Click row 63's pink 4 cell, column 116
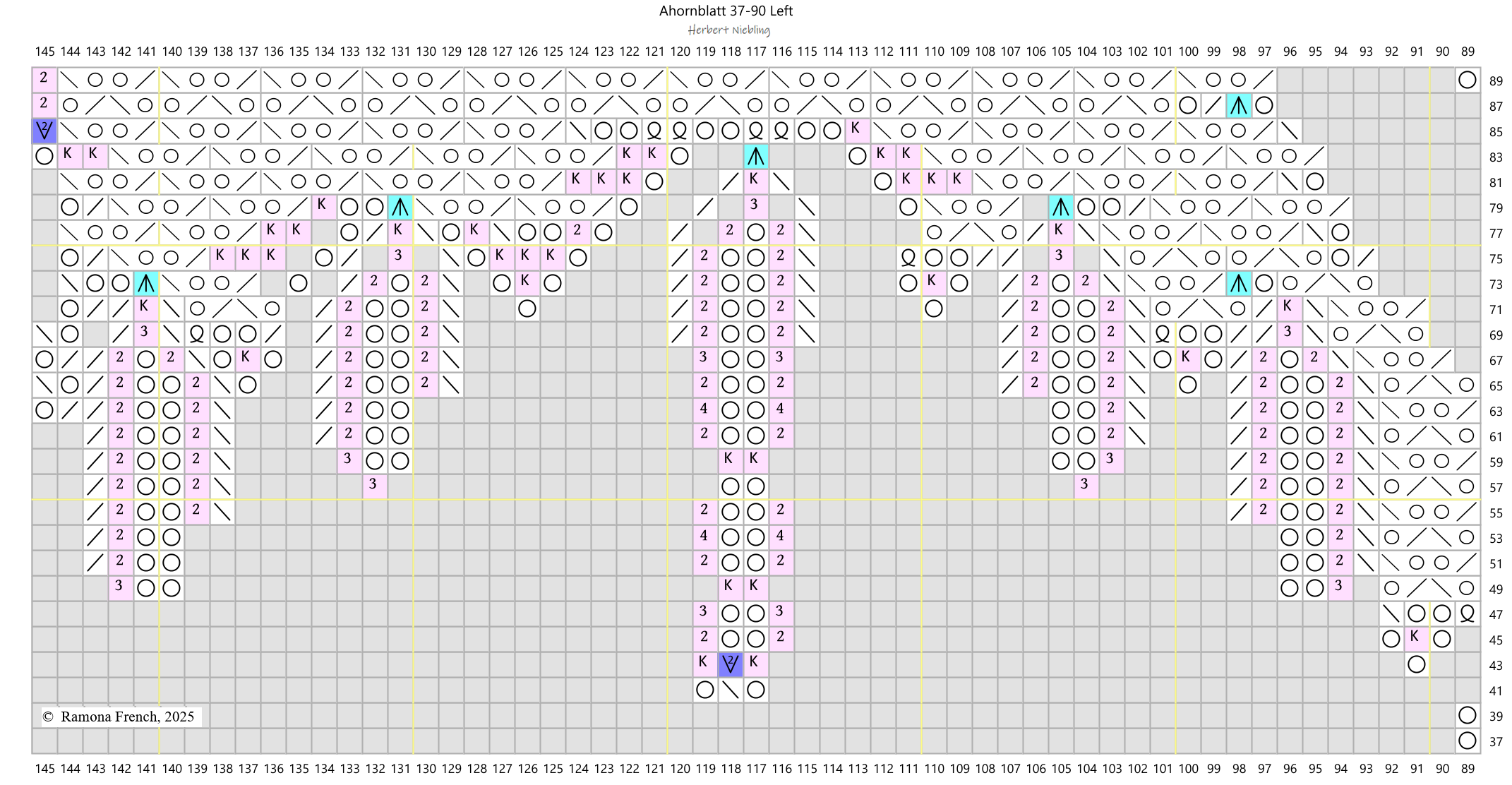This screenshot has width=1512, height=785. pos(781,410)
